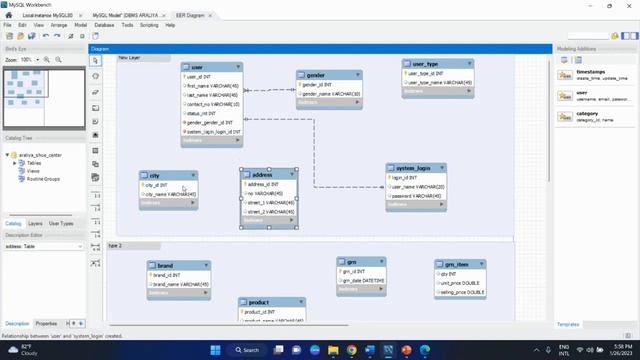Choose the place new view tool
The height and width of the screenshot is (360, 640).
(96, 164)
